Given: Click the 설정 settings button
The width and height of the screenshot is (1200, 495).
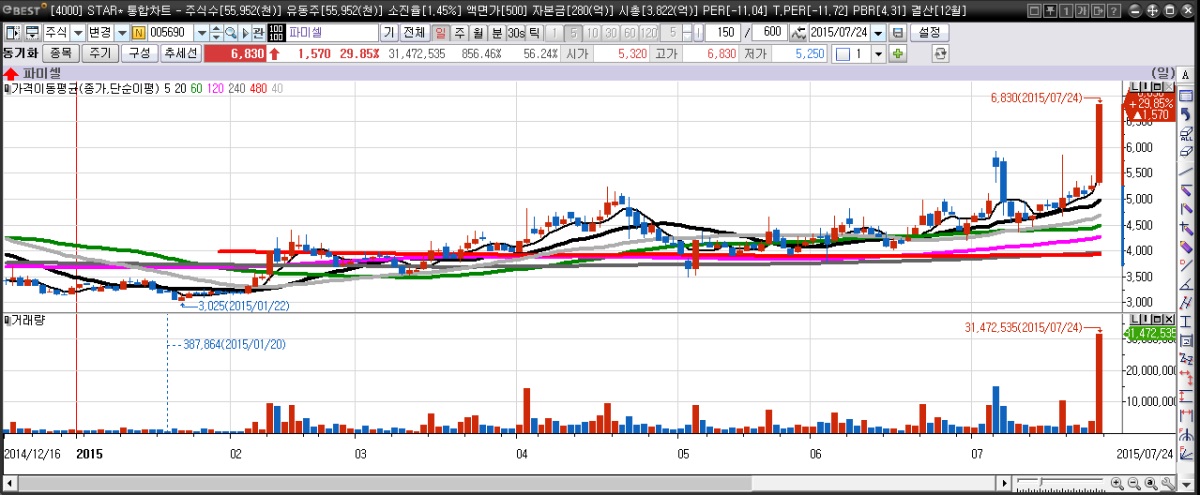Looking at the screenshot, I should coord(930,33).
